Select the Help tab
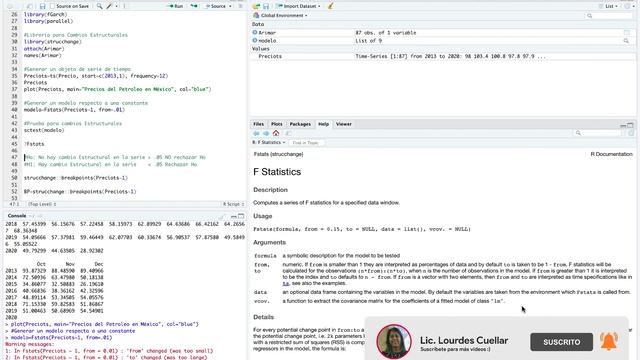The height and width of the screenshot is (360, 640). pos(323,124)
